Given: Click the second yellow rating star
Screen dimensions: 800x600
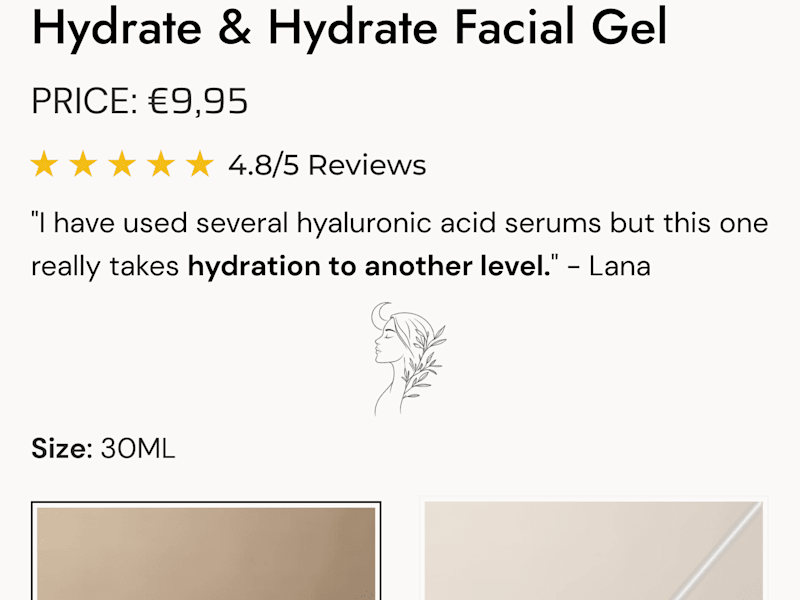Looking at the screenshot, I should click(83, 164).
